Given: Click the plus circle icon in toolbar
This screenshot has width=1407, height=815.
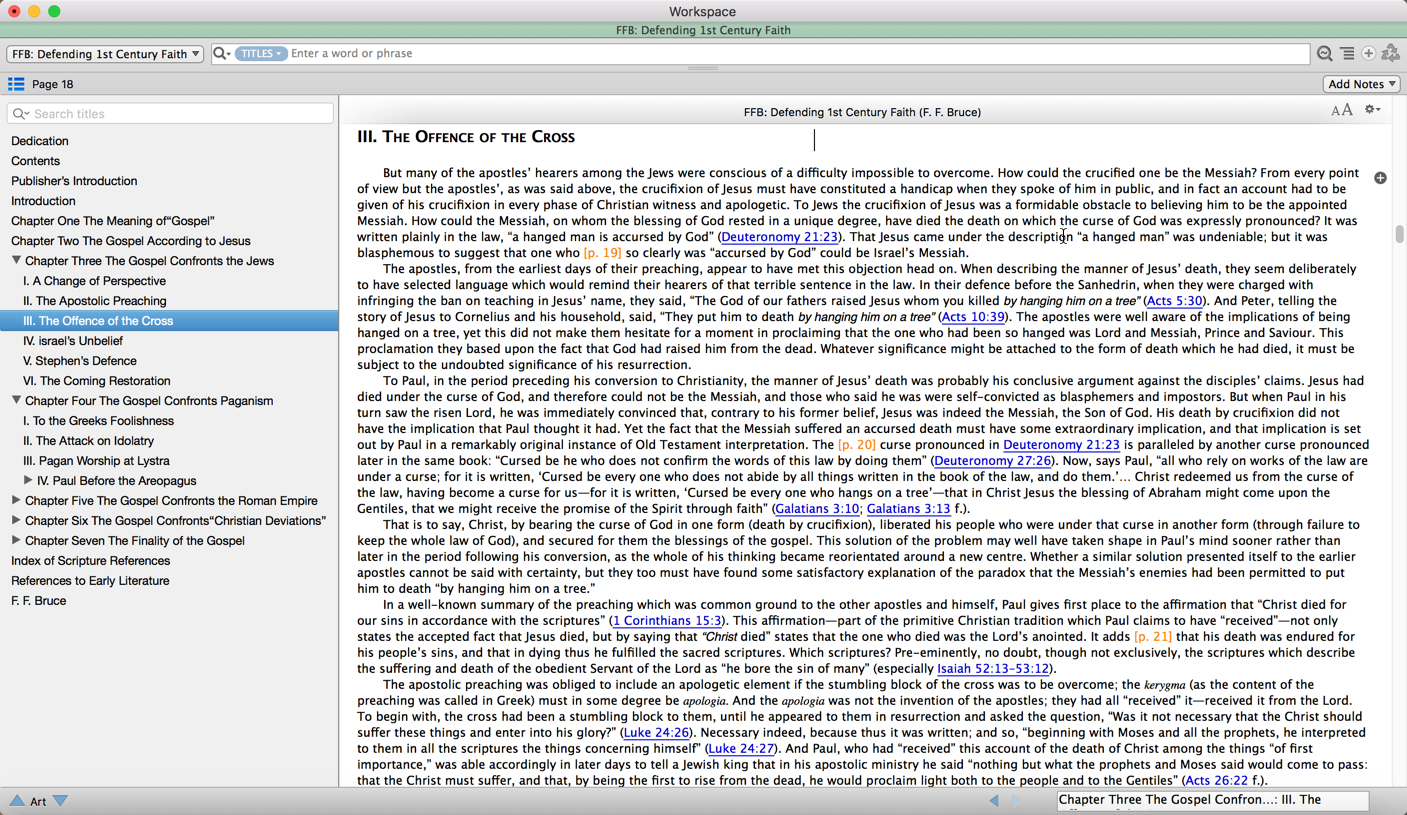Looking at the screenshot, I should coord(1368,53).
